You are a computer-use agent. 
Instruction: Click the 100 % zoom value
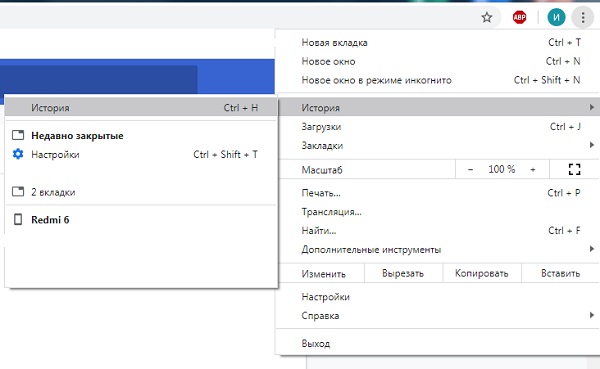(501, 169)
